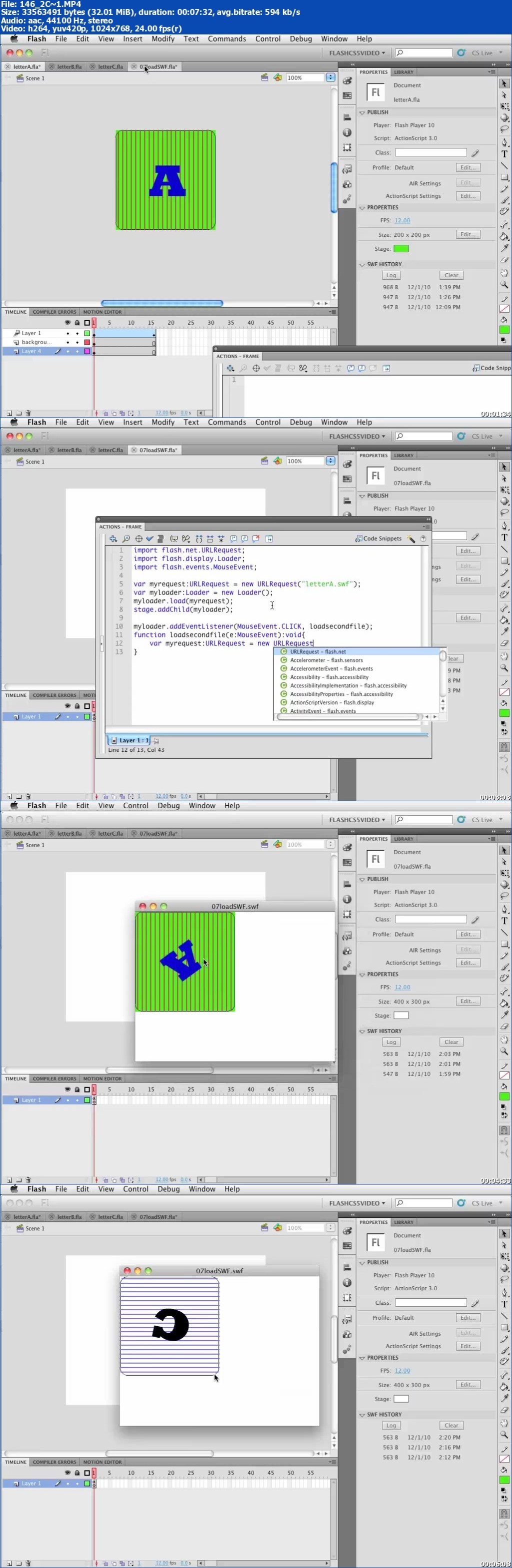Pick the Rectangle tool in the letterA.fla frame's toolbox

[504, 177]
